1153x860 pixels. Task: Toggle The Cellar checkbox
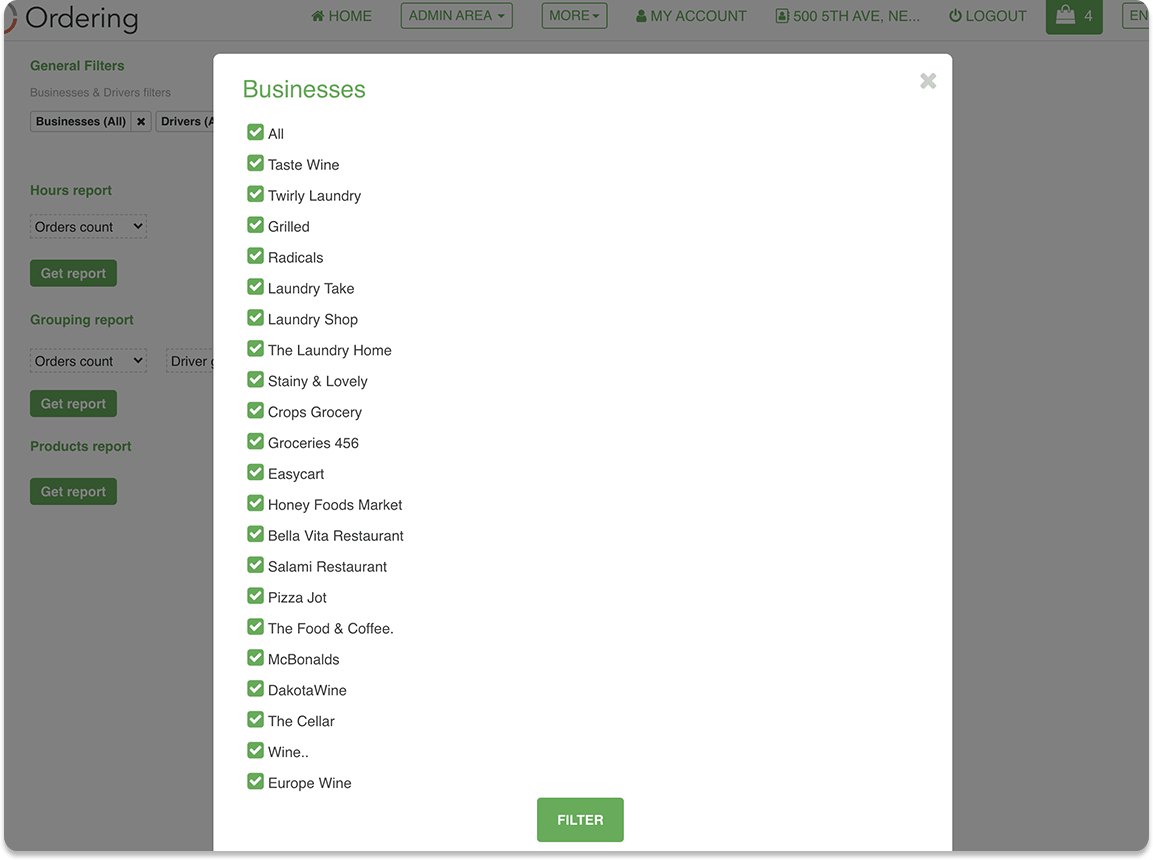255,719
